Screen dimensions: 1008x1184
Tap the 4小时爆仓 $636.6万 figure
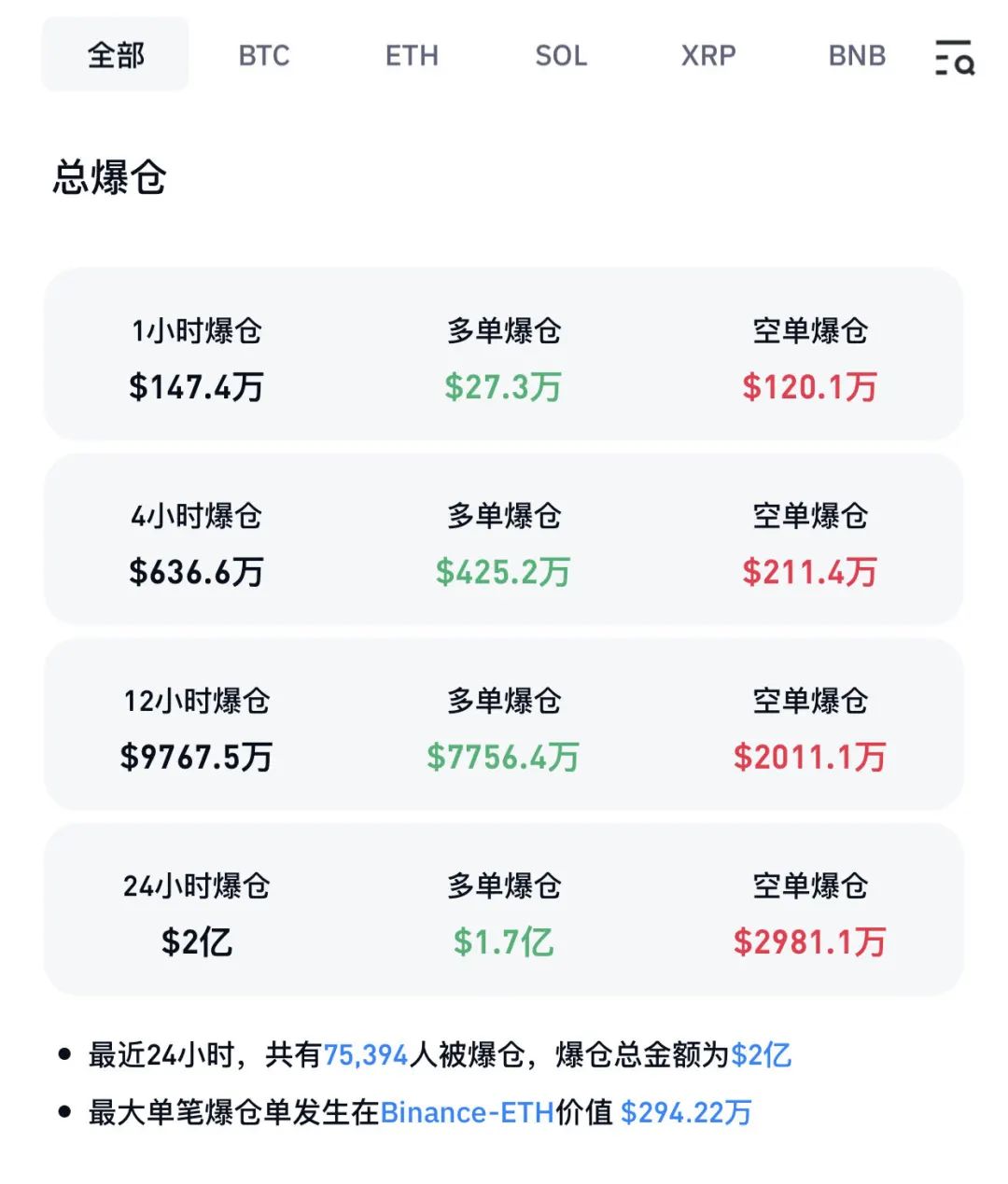(196, 571)
